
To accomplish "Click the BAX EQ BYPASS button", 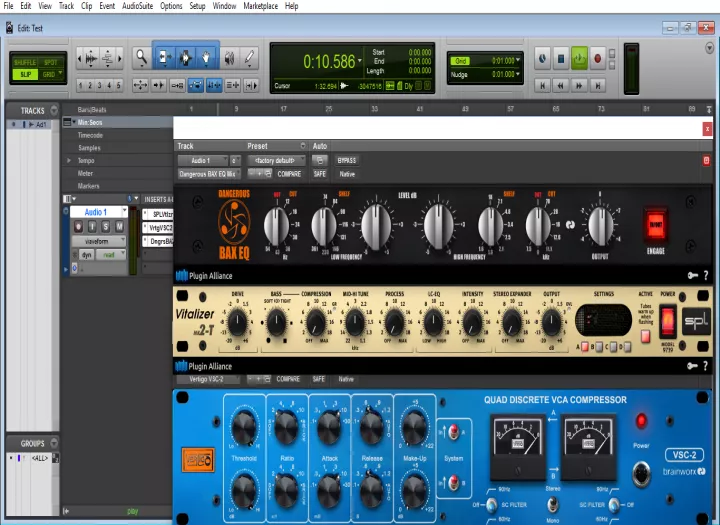I will (x=347, y=160).
